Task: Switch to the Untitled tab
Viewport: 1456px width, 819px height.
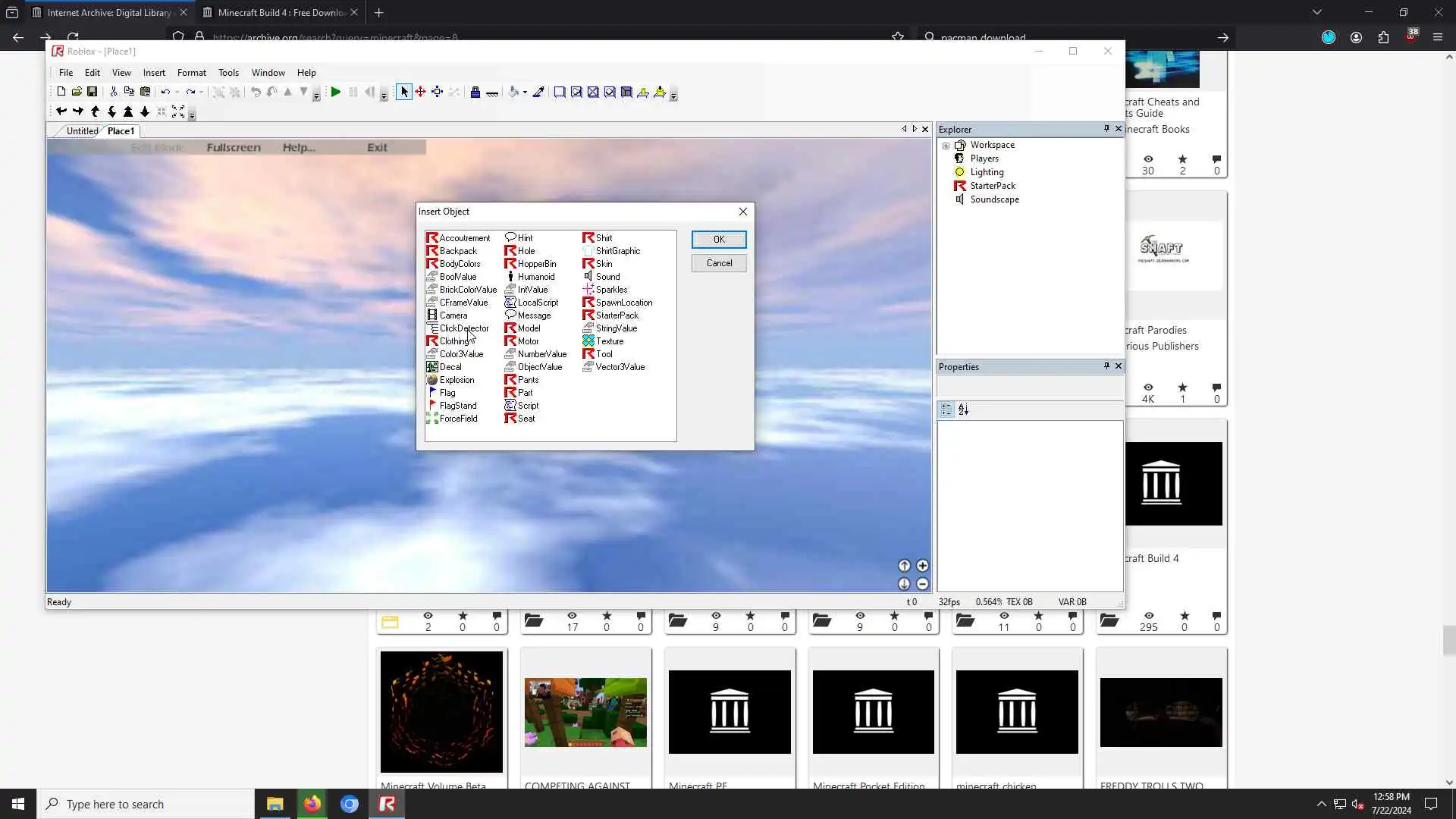Action: click(x=82, y=131)
